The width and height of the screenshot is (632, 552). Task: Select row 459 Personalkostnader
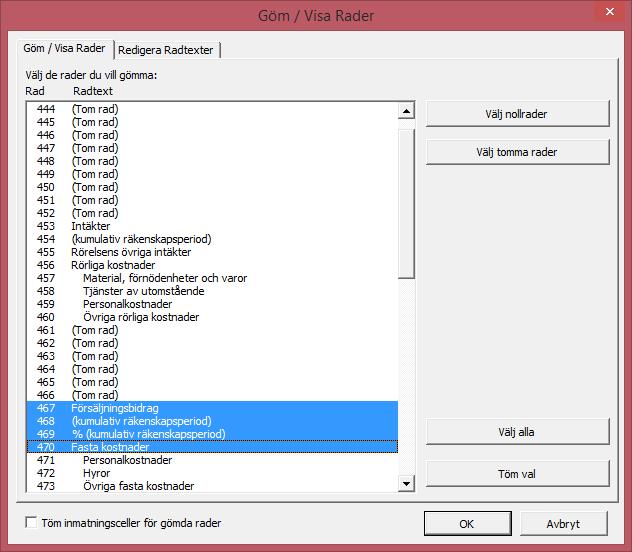(212, 304)
